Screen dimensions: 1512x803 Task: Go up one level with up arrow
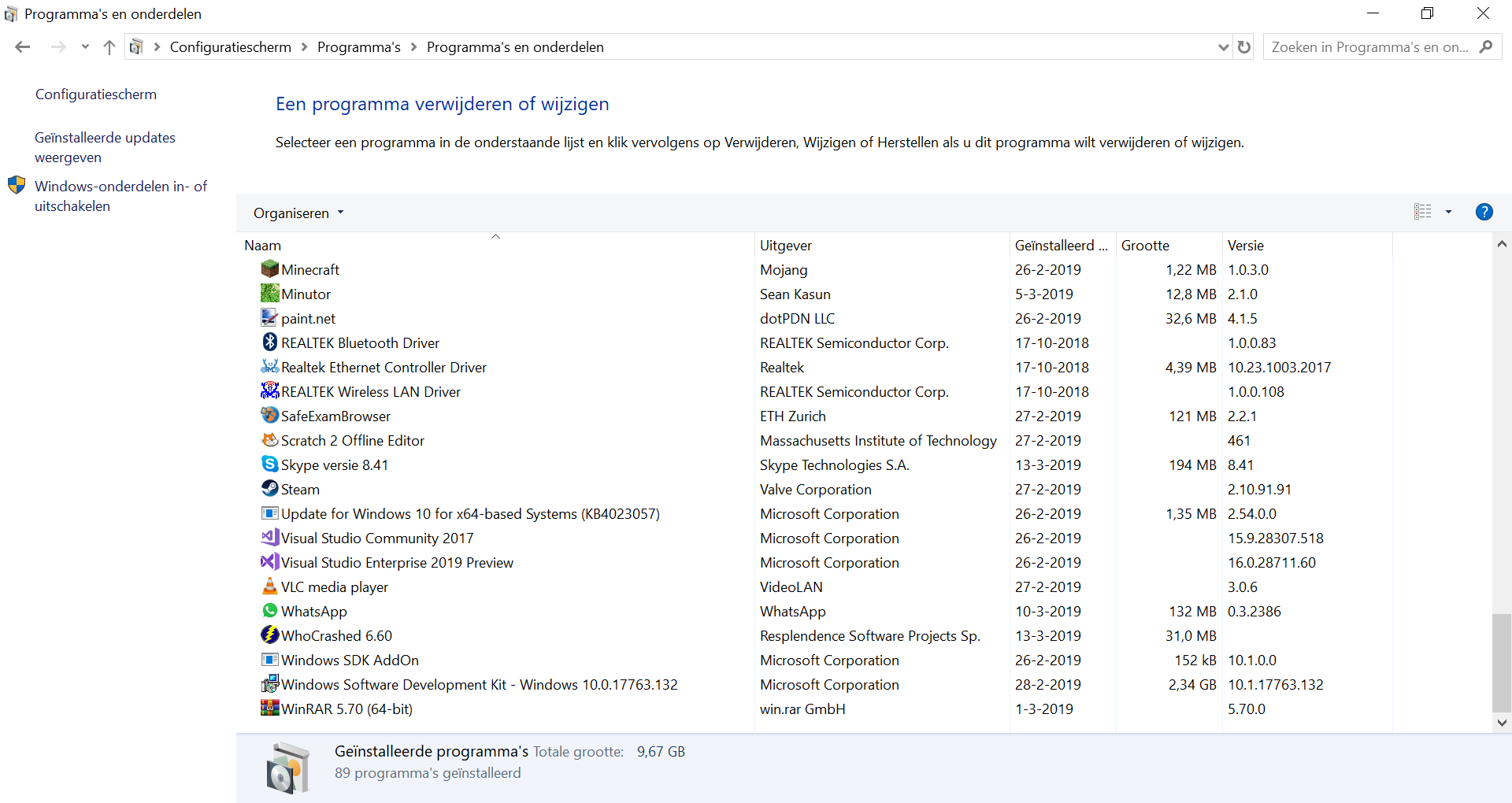point(109,47)
